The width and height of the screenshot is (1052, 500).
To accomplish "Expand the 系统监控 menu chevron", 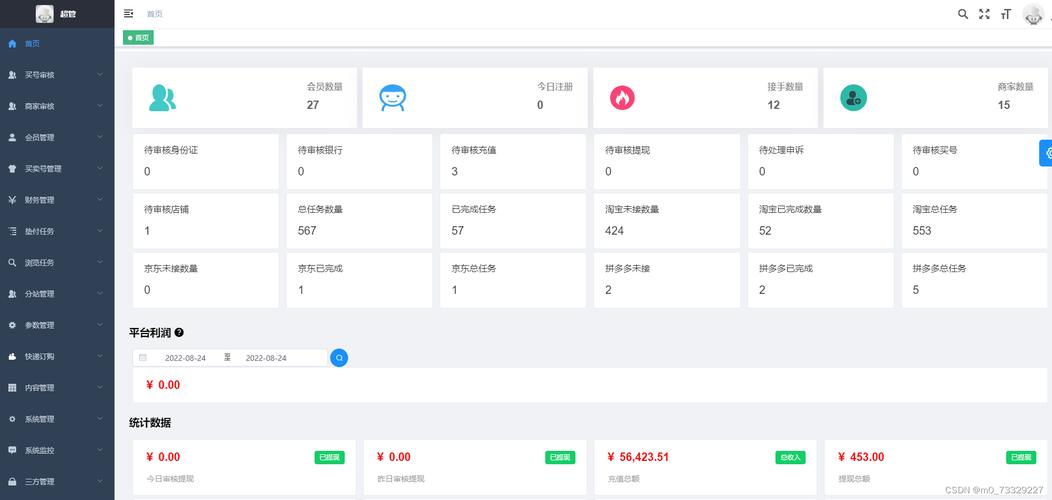I will [x=100, y=450].
